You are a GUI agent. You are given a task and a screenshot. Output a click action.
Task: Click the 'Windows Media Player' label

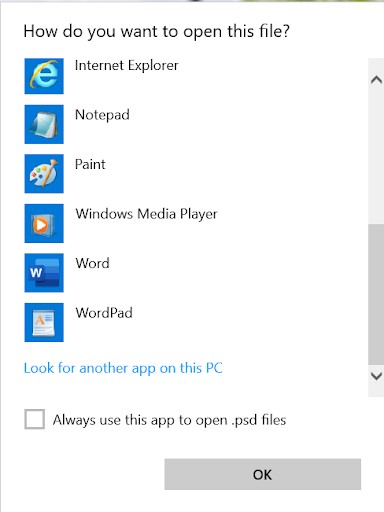click(146, 214)
